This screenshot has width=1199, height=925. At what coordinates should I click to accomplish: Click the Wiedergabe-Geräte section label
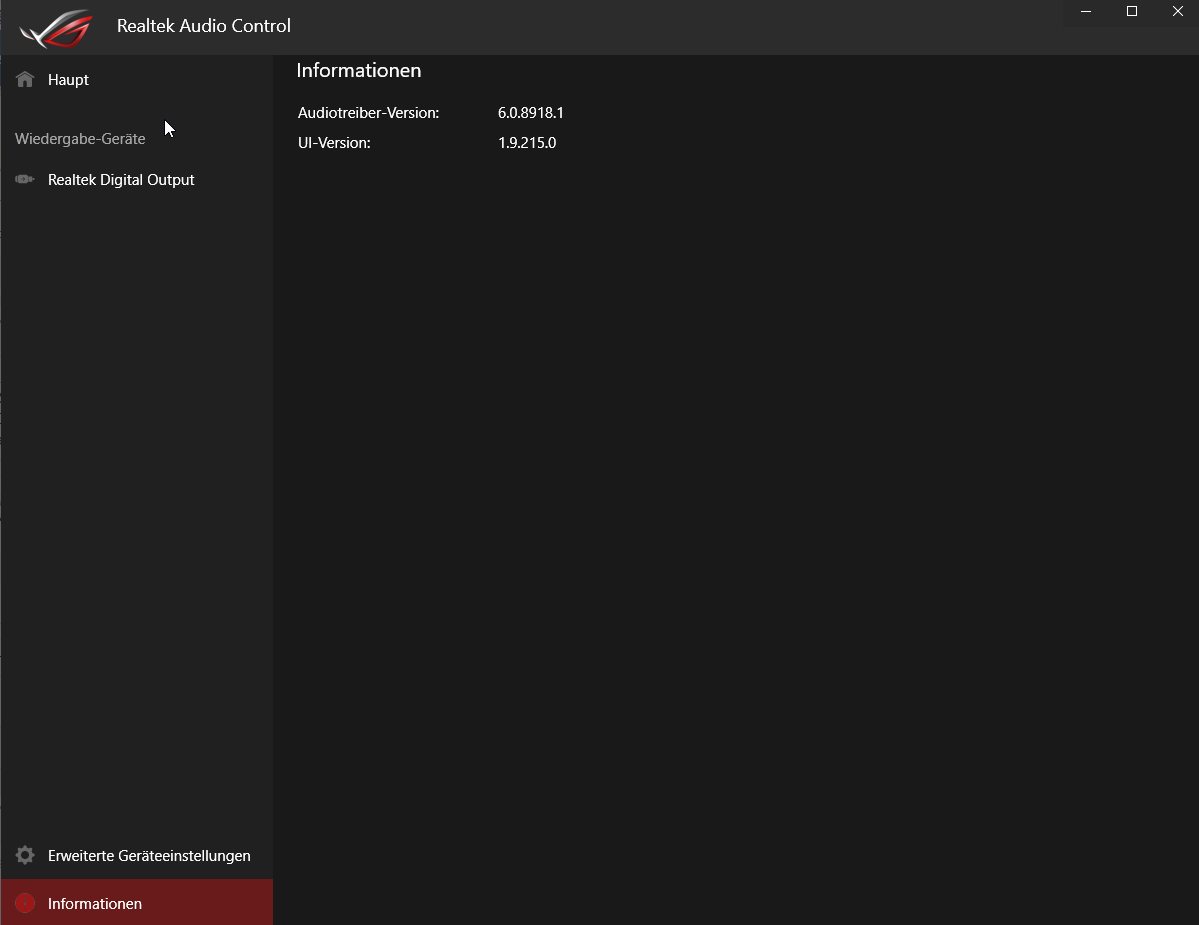80,138
